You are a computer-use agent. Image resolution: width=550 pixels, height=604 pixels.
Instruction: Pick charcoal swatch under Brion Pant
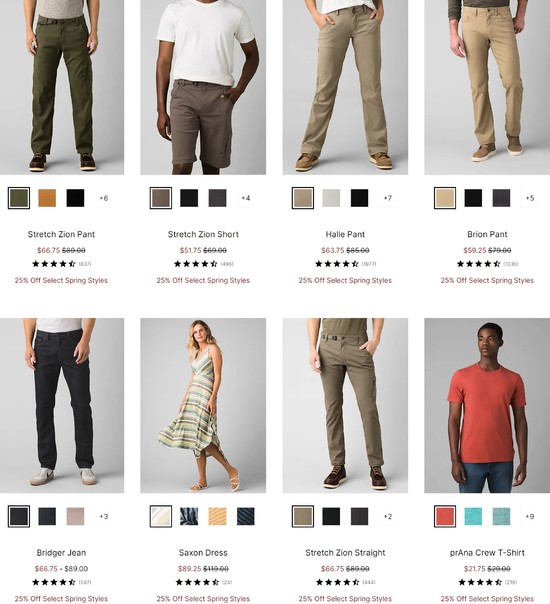click(x=501, y=198)
